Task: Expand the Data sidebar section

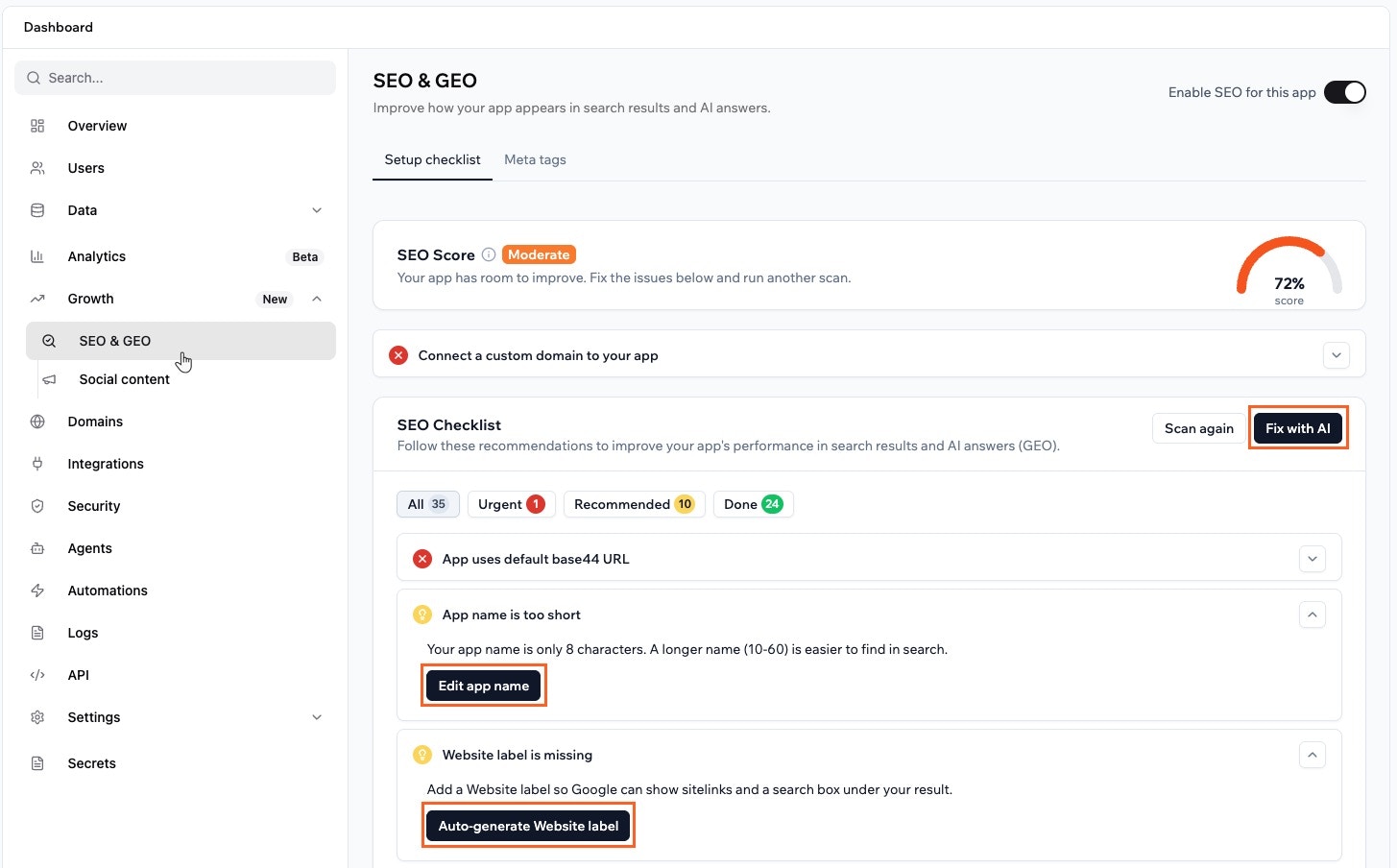Action: [317, 210]
